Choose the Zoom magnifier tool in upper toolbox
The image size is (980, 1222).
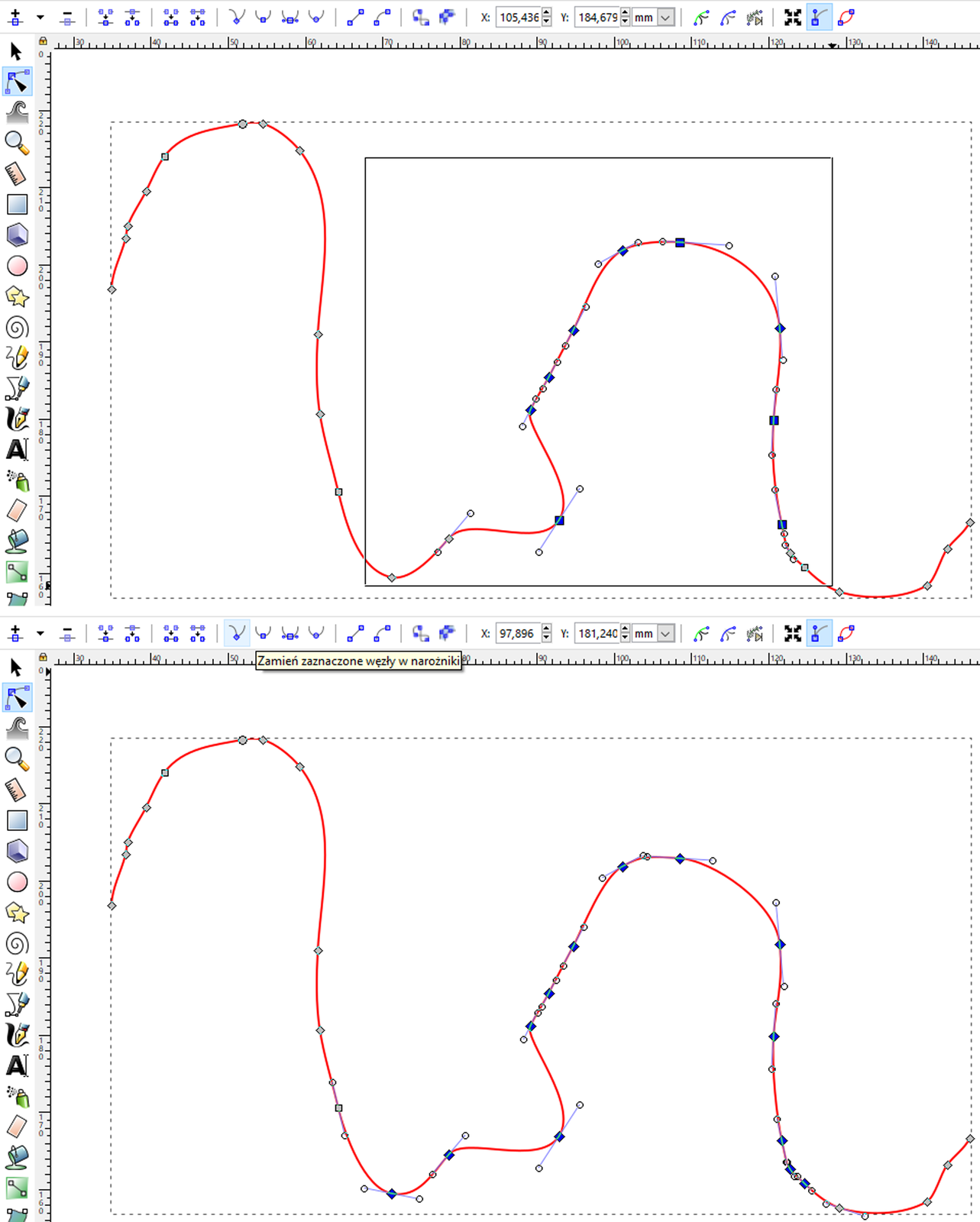tap(17, 142)
